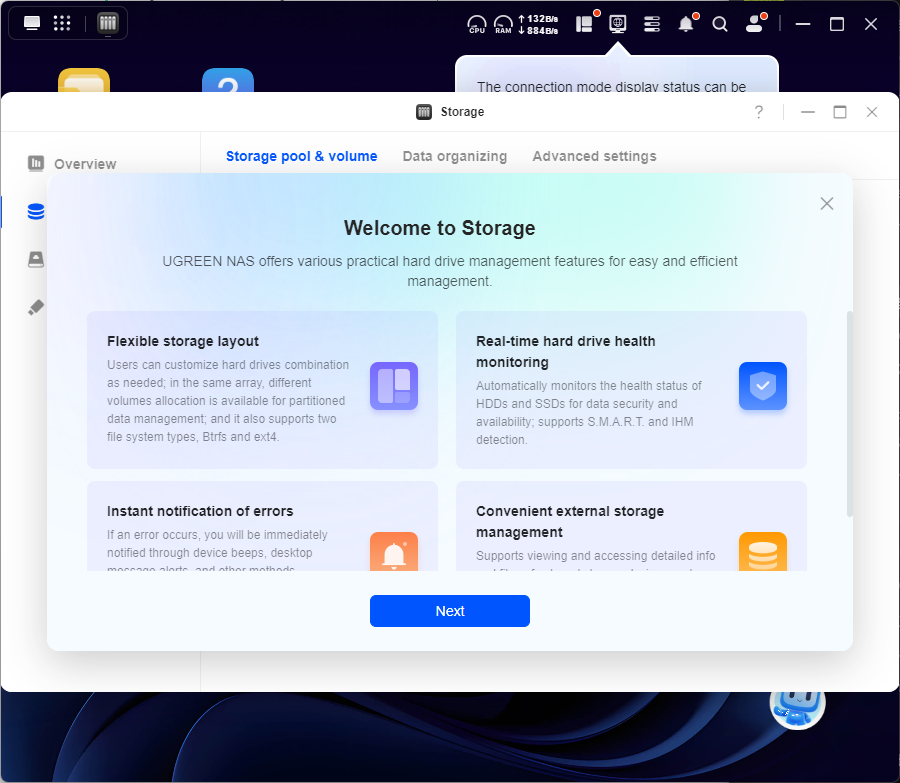
Task: Open the Overview sidebar item
Action: pos(85,163)
